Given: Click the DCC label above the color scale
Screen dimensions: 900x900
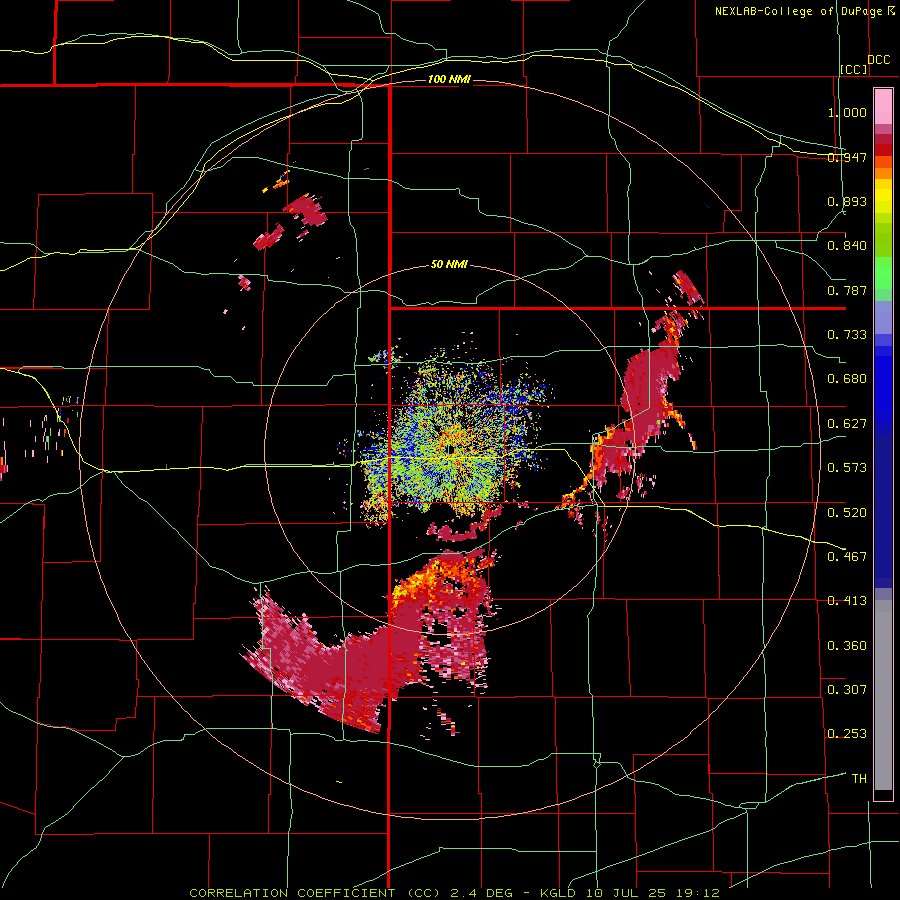Looking at the screenshot, I should pos(878,60).
